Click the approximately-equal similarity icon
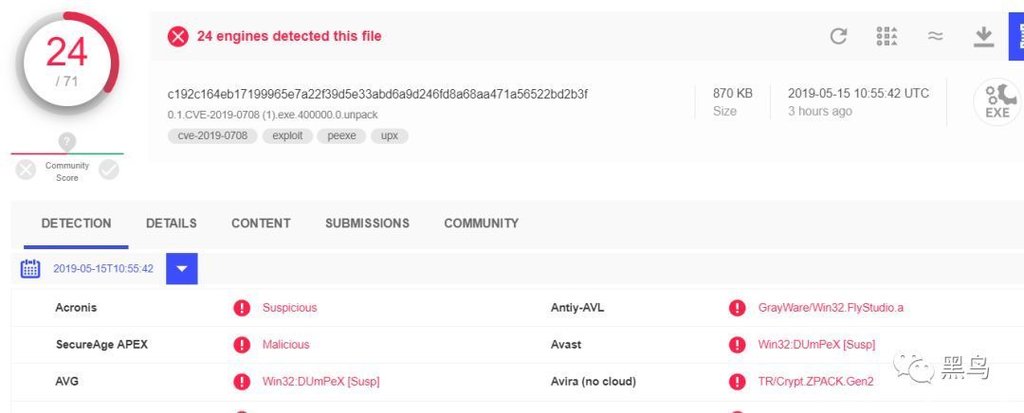Screen dimensions: 1024x413 (x=935, y=37)
